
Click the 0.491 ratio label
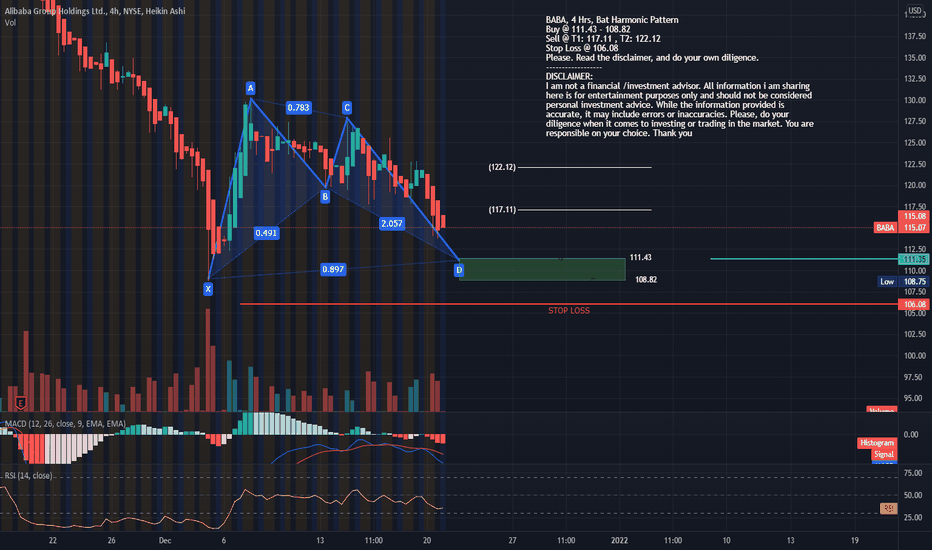pos(266,233)
